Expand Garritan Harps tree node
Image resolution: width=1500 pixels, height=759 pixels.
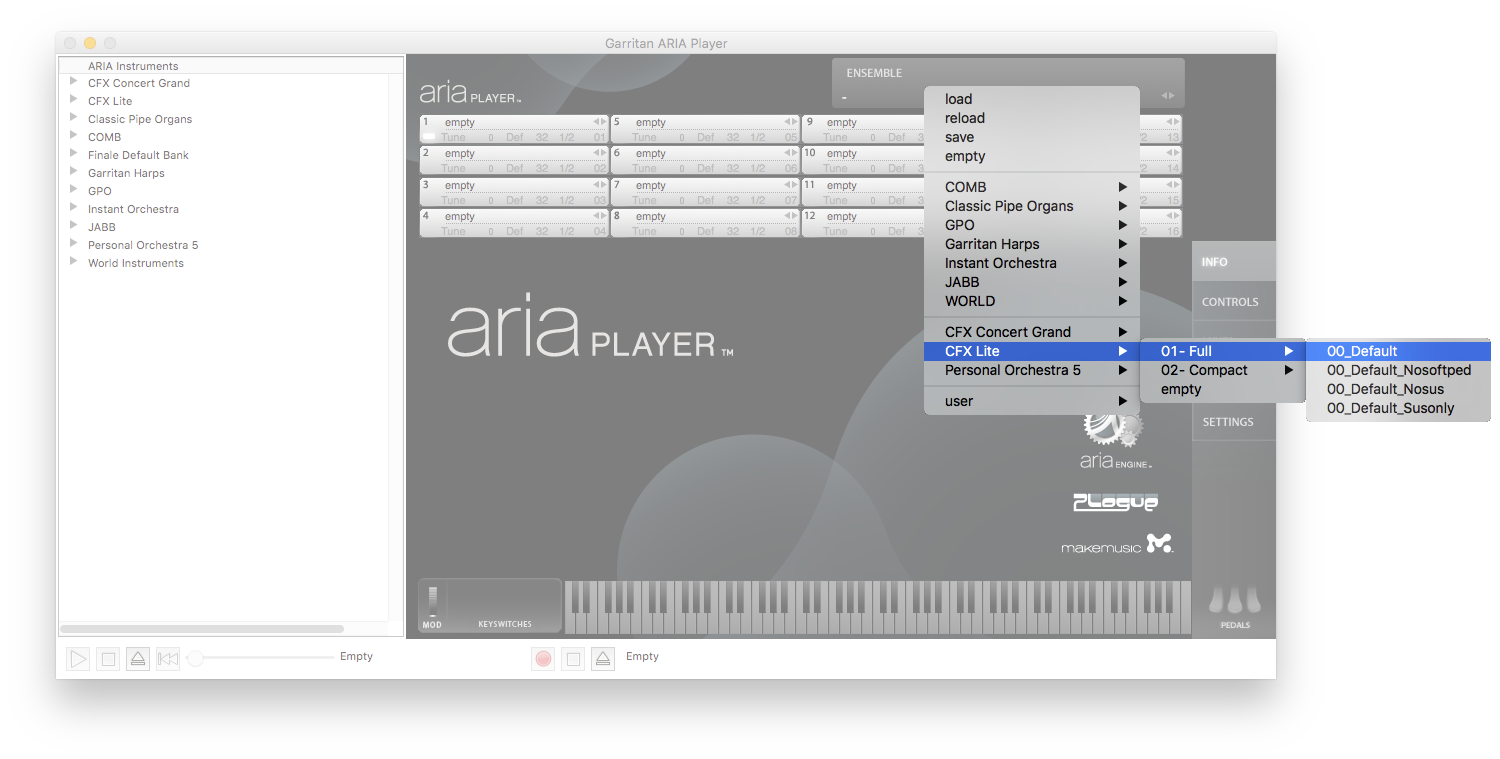pos(74,172)
